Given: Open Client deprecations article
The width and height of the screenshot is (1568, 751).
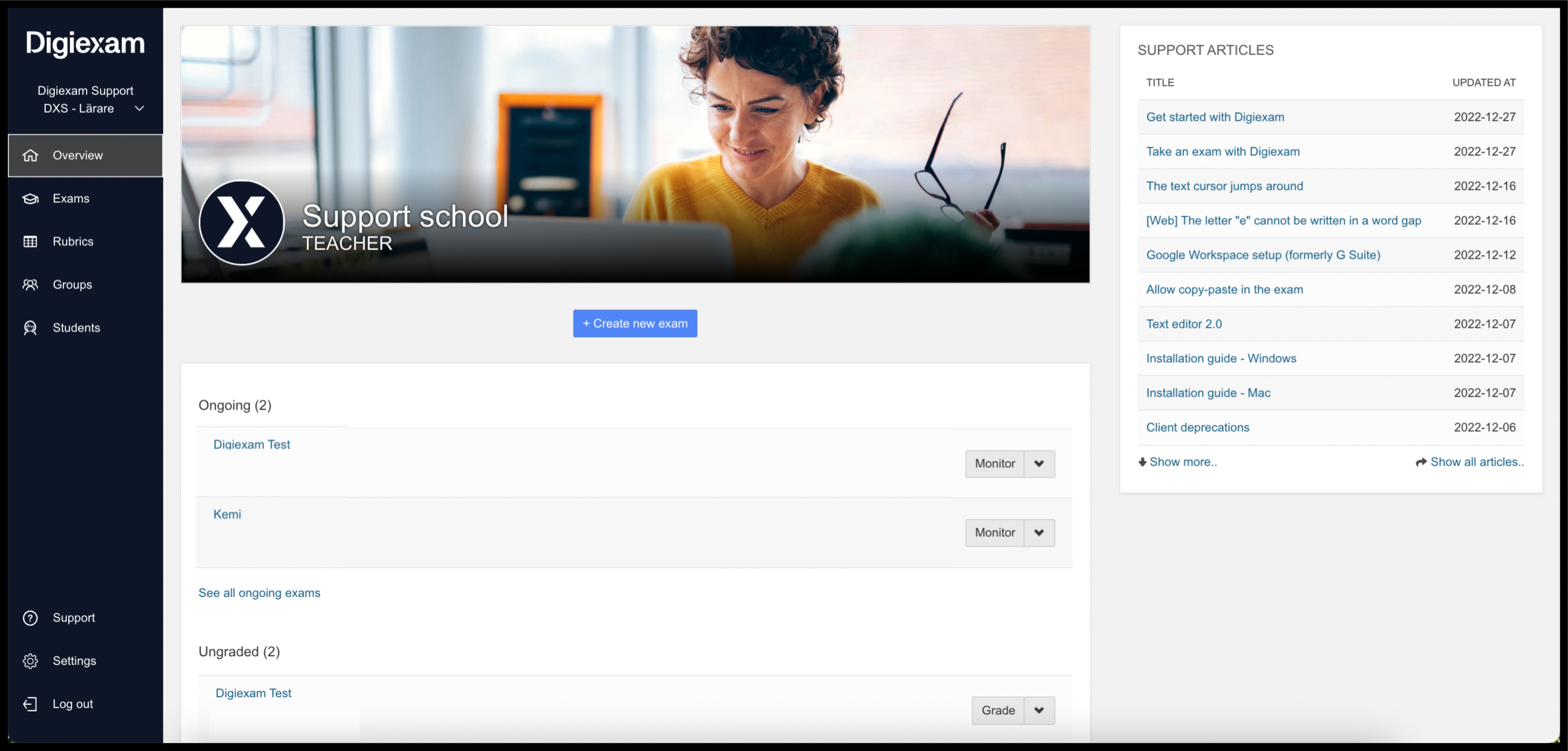Looking at the screenshot, I should (1198, 428).
